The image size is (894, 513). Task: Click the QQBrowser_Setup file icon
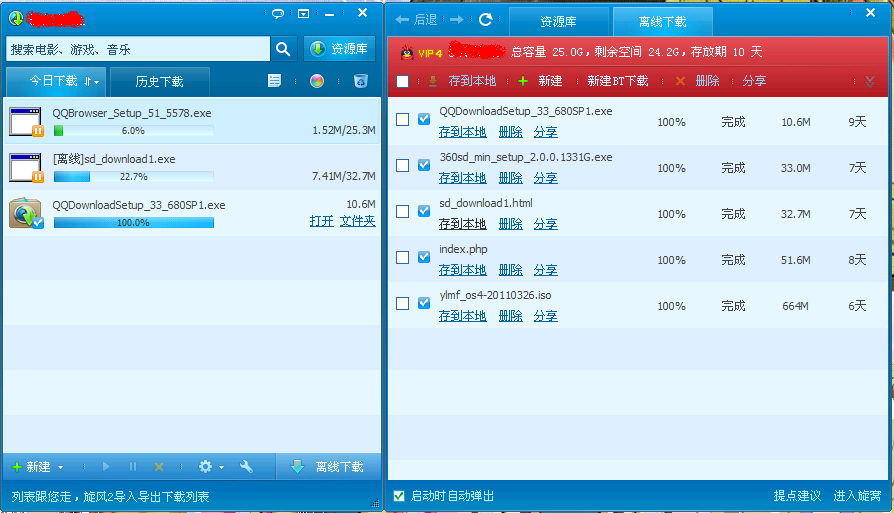click(26, 121)
